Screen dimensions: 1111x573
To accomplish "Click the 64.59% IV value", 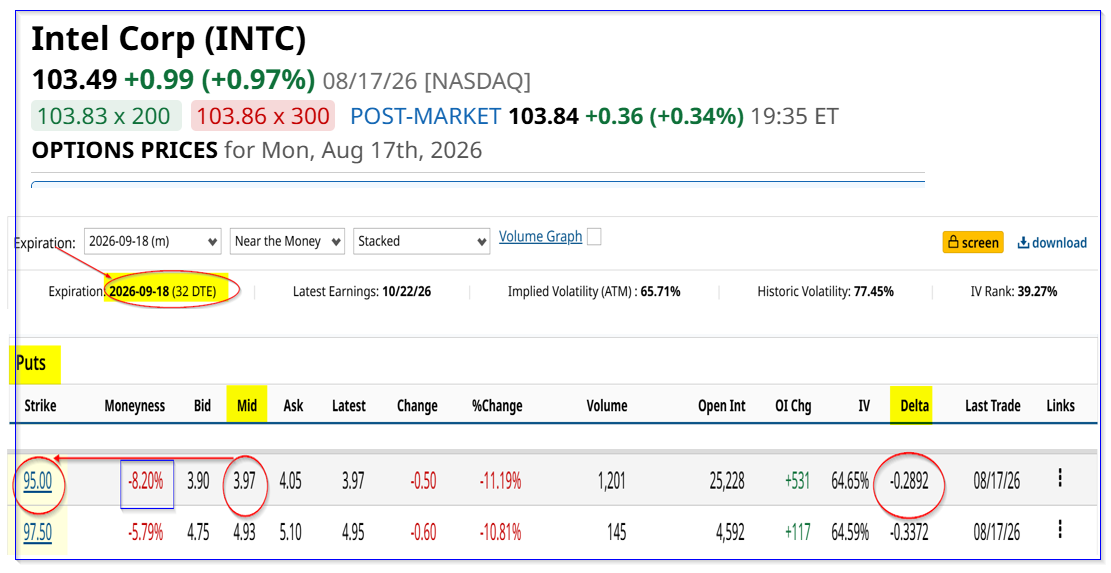I will tap(850, 532).
